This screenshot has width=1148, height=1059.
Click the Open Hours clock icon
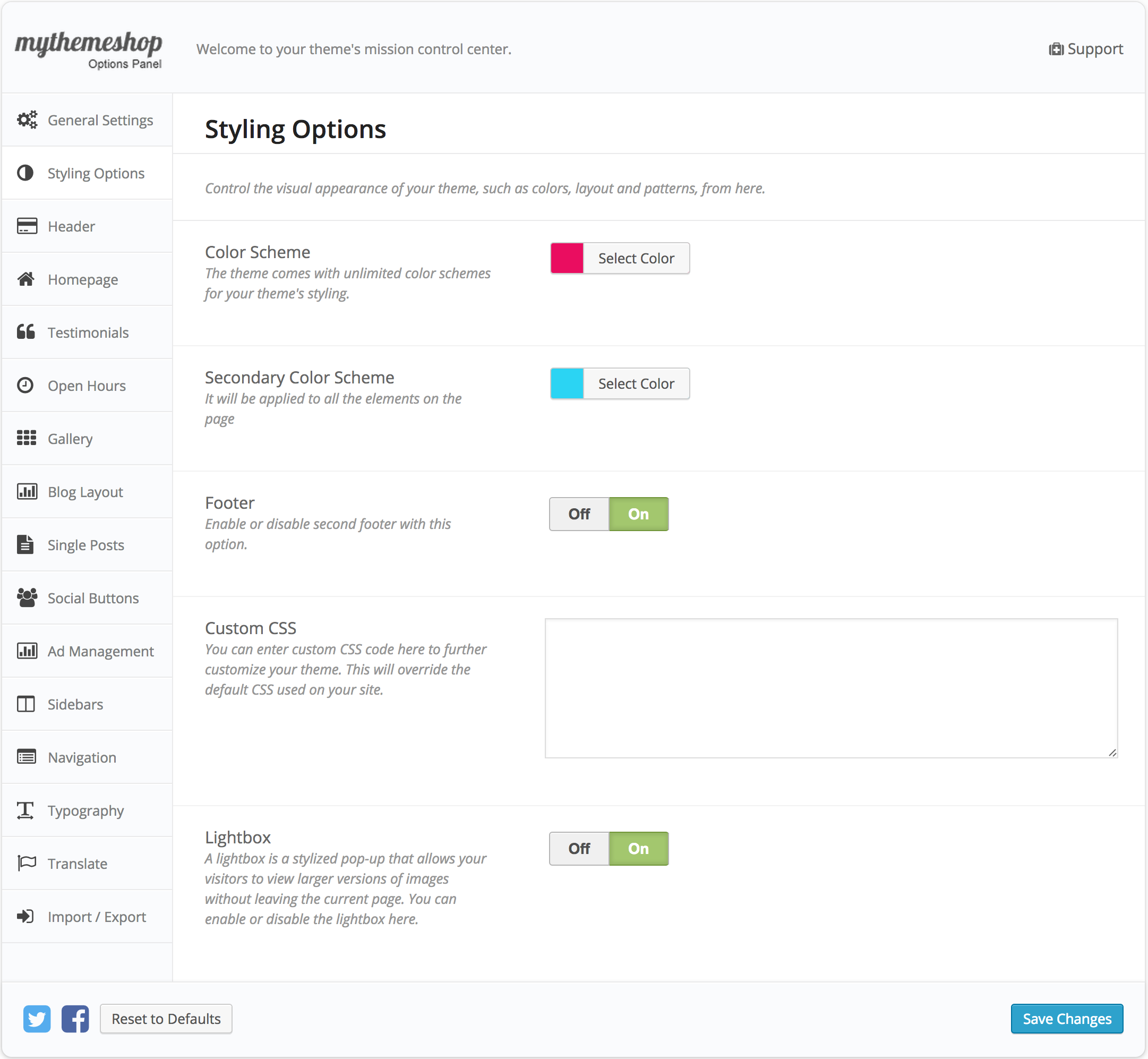[26, 385]
